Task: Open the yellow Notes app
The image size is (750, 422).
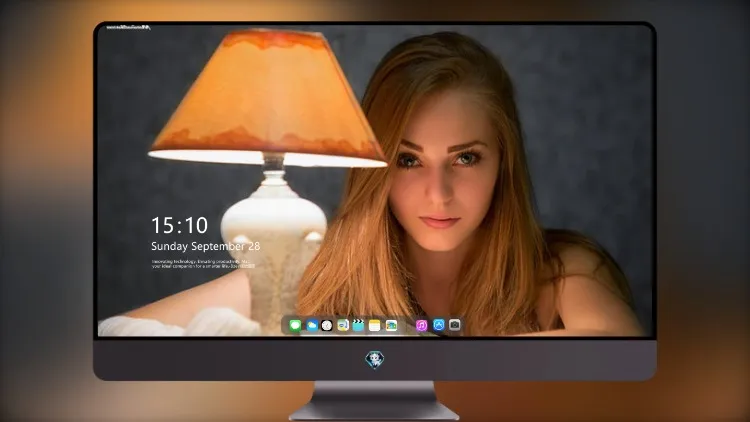Action: point(375,326)
